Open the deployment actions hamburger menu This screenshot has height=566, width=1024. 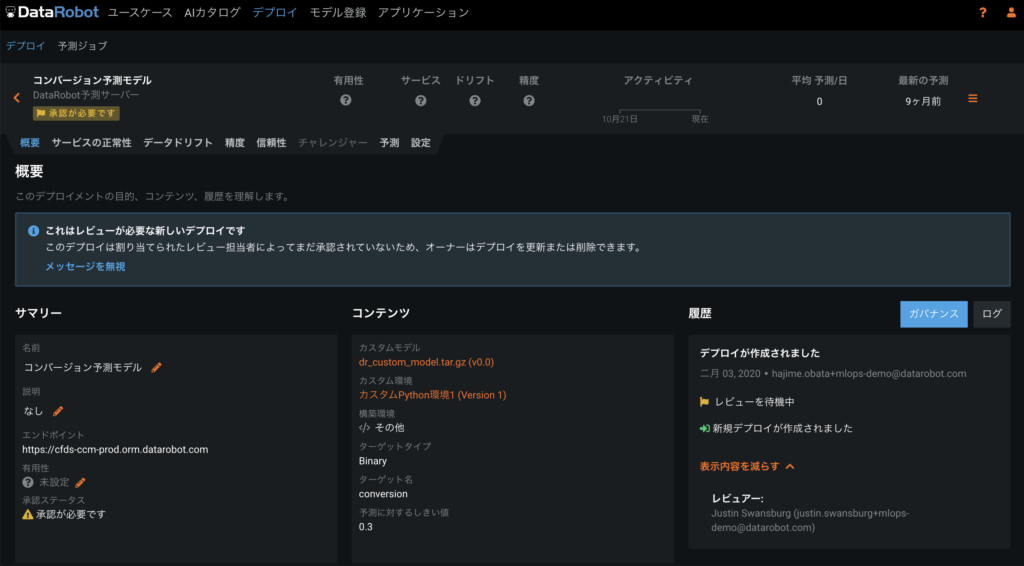pyautogui.click(x=972, y=99)
